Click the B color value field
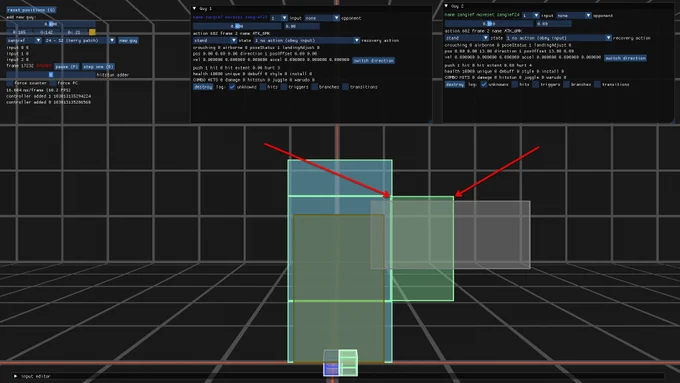680x383 pixels. click(x=74, y=32)
